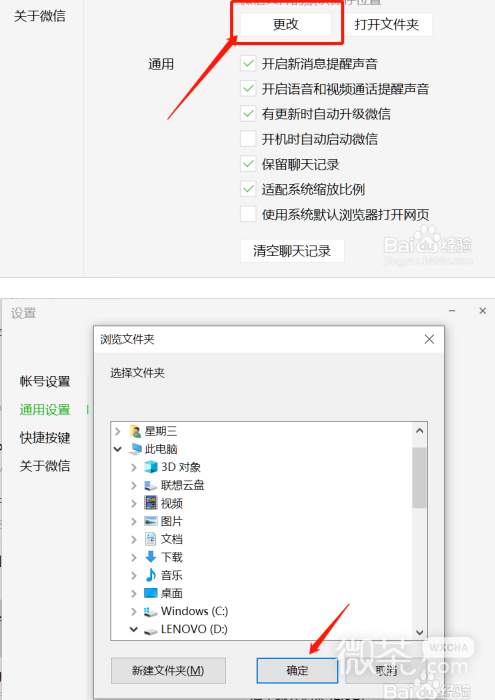Disable 有更新时自动升级微信

[x=248, y=113]
